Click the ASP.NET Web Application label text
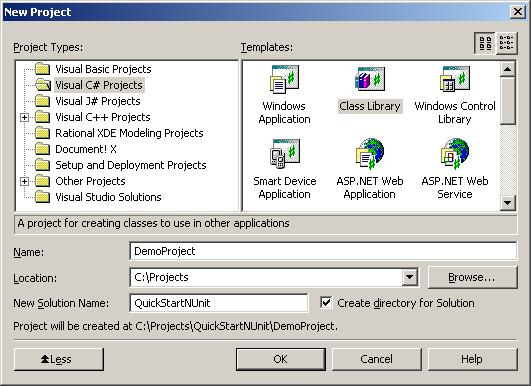Image resolution: width=531 pixels, height=386 pixels. coord(369,187)
